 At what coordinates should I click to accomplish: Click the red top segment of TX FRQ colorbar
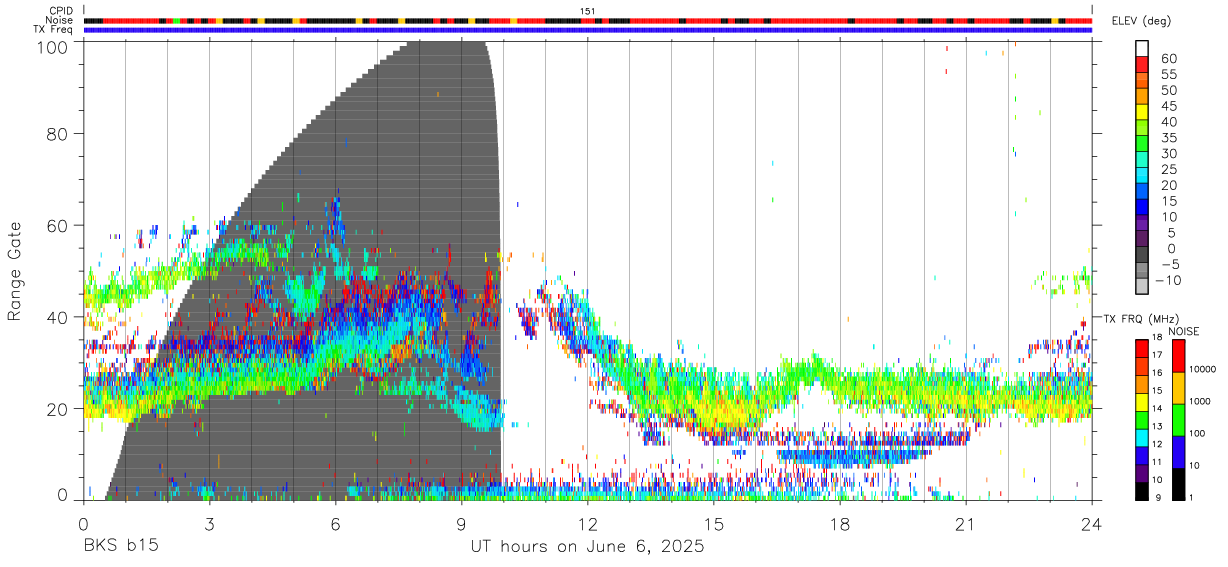1141,347
